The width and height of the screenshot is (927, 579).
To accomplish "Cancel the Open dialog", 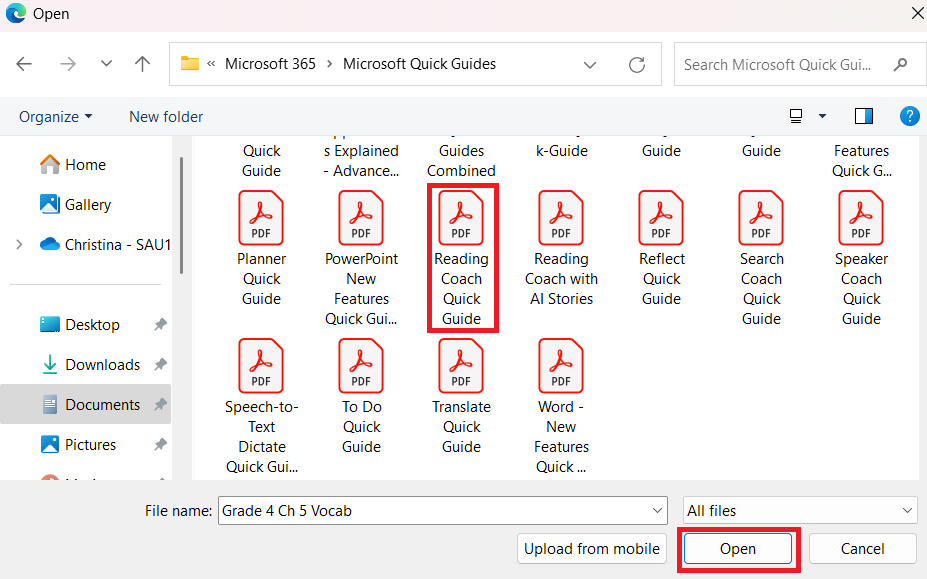I will click(x=863, y=549).
